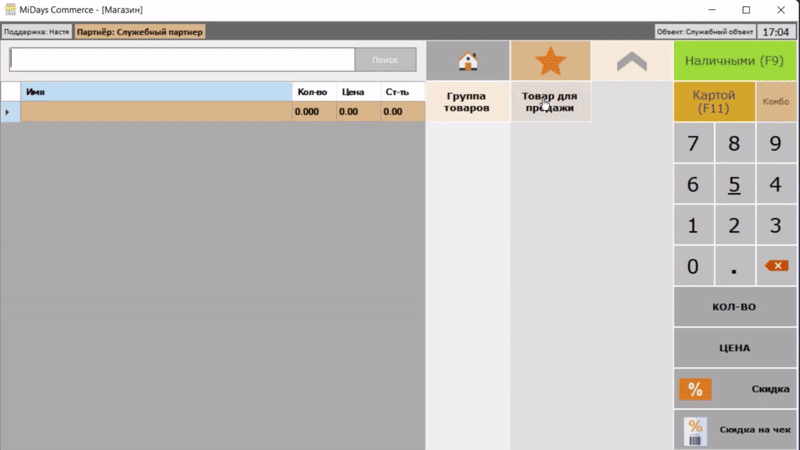The height and width of the screenshot is (450, 800).
Task: Tap the keypad digit 0
Action: [693, 266]
